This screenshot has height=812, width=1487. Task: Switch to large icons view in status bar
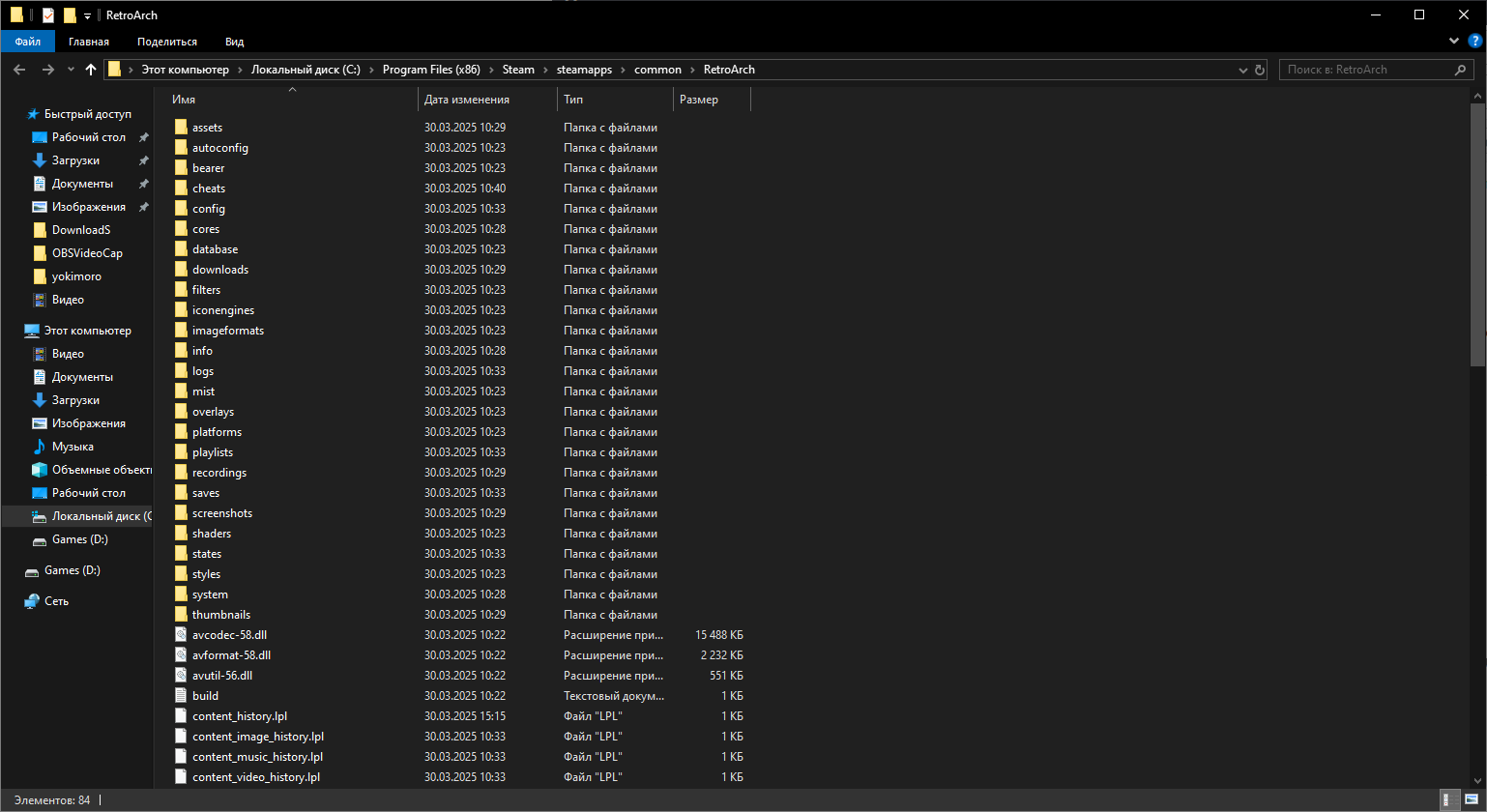(1471, 800)
